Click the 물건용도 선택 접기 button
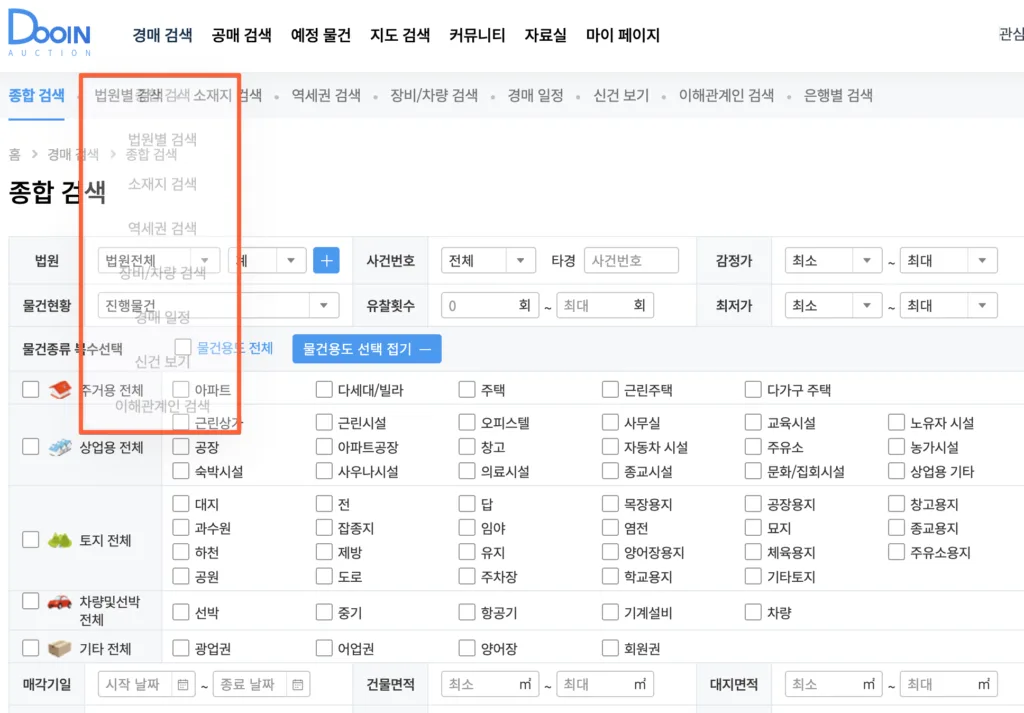This screenshot has width=1024, height=713. pyautogui.click(x=367, y=349)
